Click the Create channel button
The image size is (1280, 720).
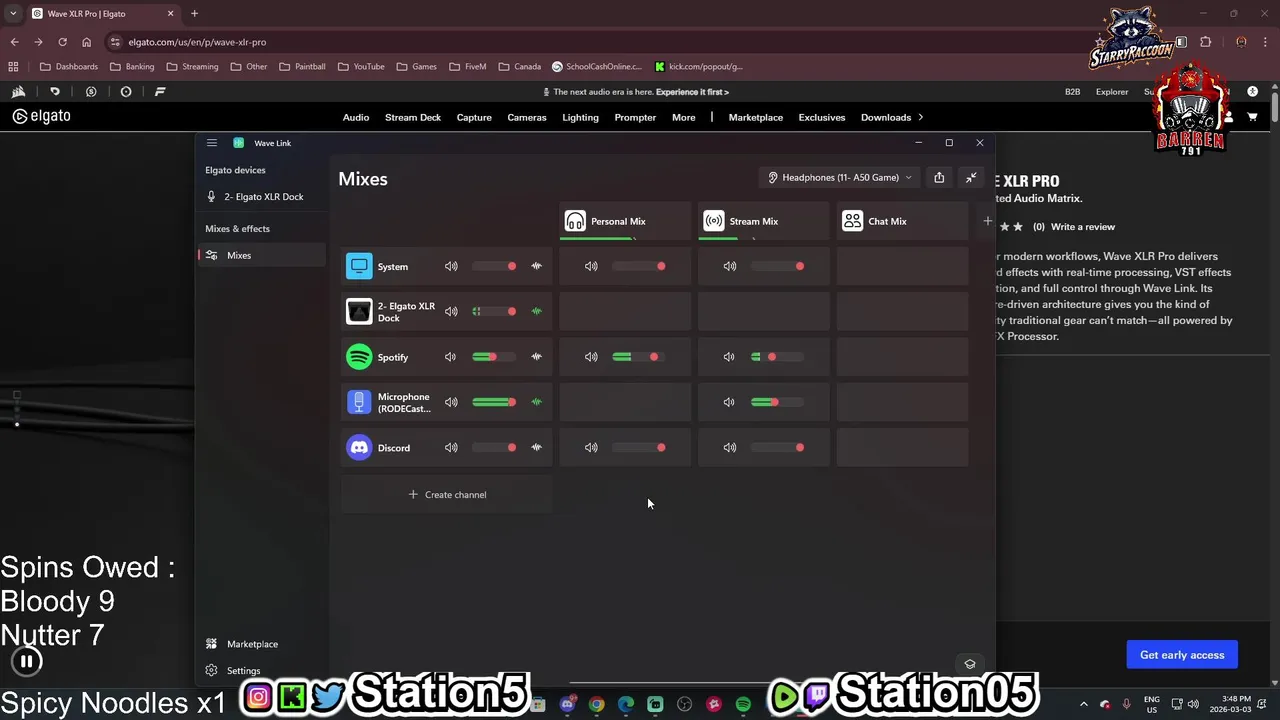[447, 494]
